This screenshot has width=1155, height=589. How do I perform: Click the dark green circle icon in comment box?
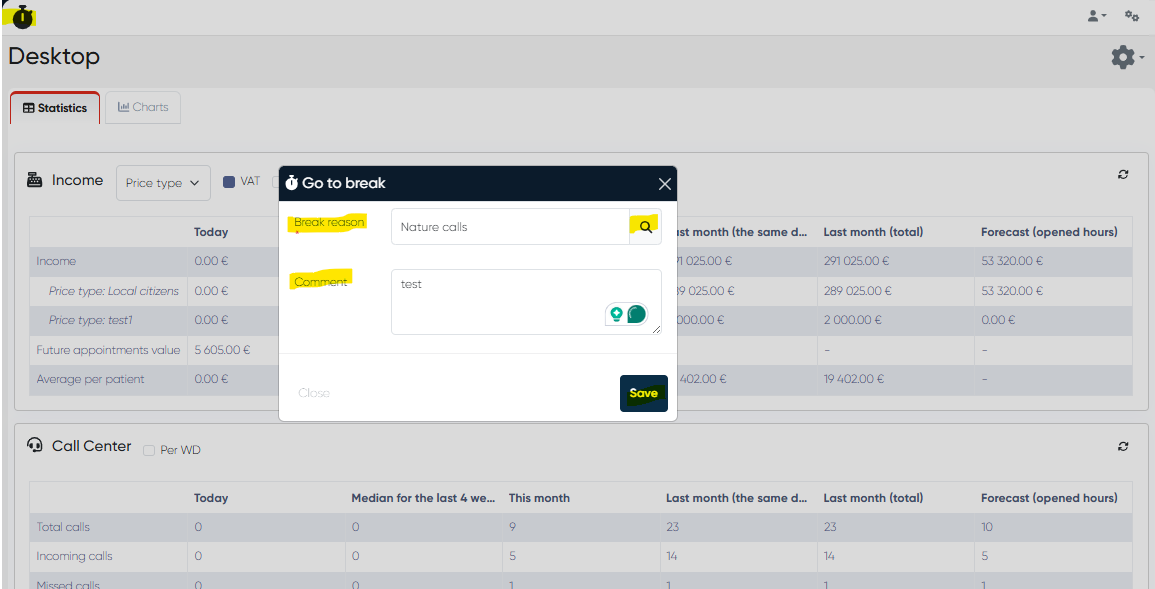(636, 314)
